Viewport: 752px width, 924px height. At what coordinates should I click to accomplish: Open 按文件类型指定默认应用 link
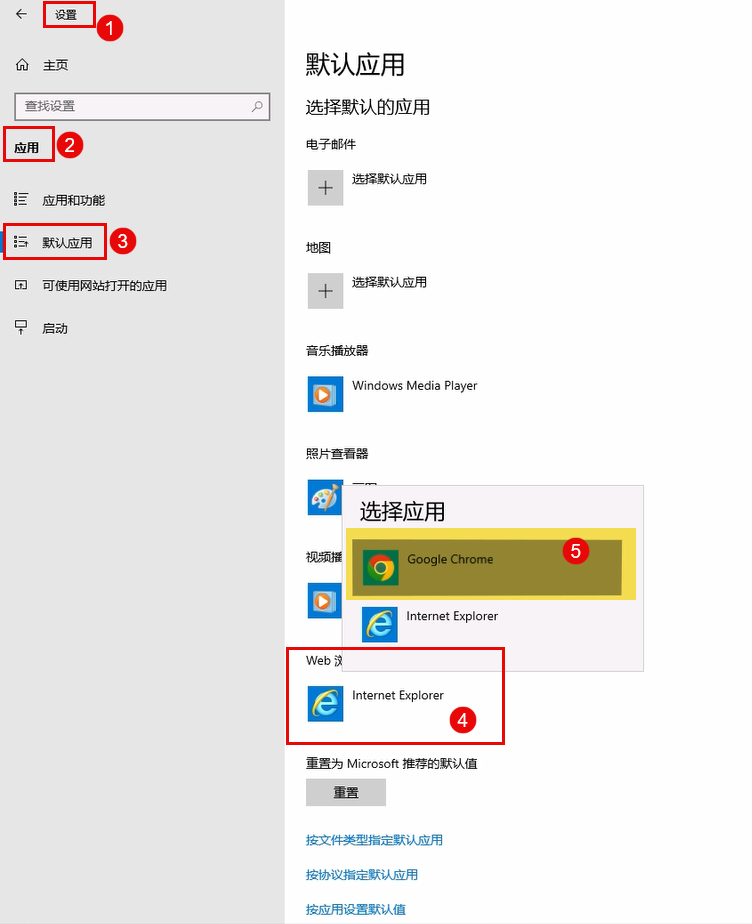(x=374, y=840)
